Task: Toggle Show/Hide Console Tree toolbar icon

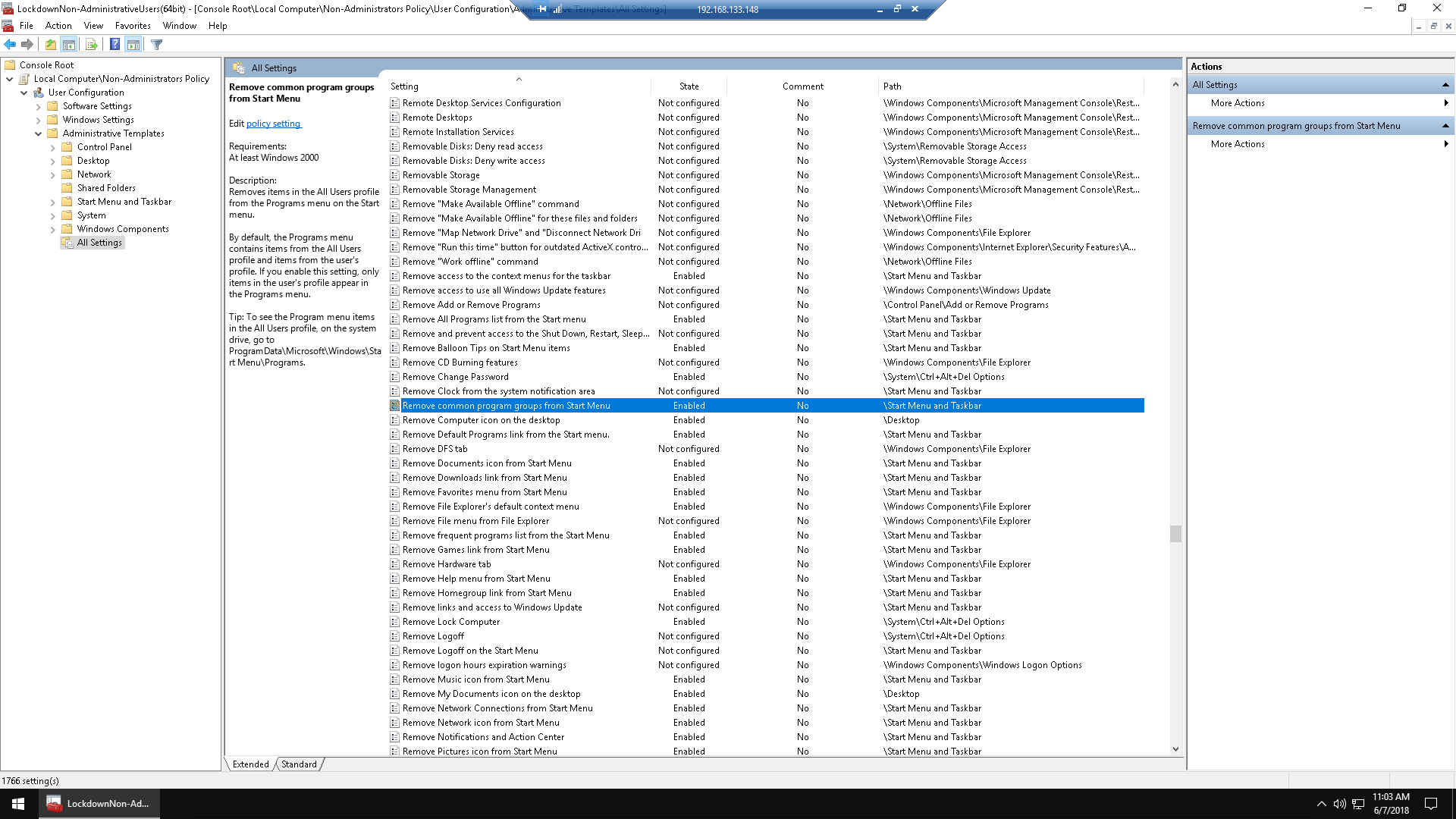Action: point(69,45)
